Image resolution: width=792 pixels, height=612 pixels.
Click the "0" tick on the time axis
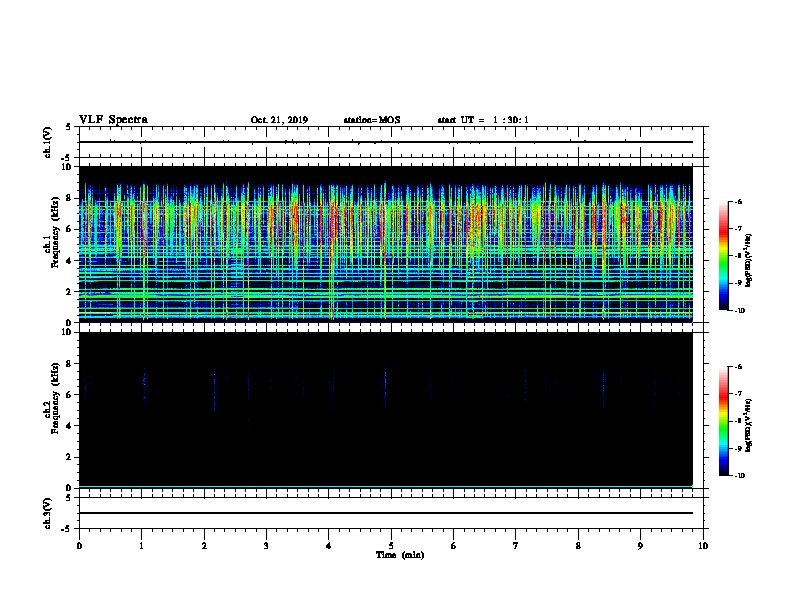click(79, 545)
